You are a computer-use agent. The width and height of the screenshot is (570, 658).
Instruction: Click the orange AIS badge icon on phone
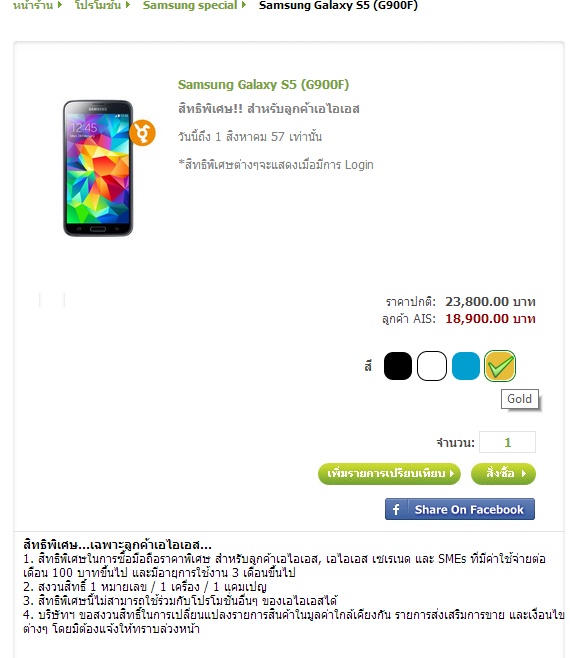click(142, 133)
